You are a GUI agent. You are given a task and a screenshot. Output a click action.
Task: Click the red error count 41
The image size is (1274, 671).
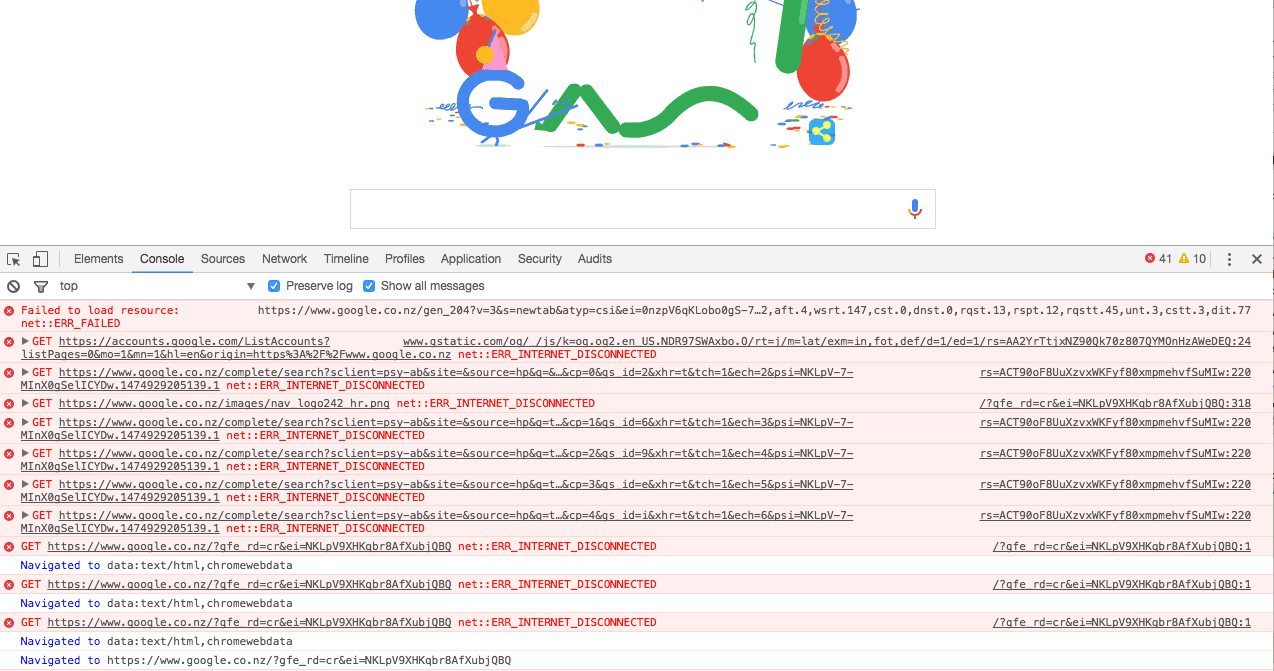1159,259
